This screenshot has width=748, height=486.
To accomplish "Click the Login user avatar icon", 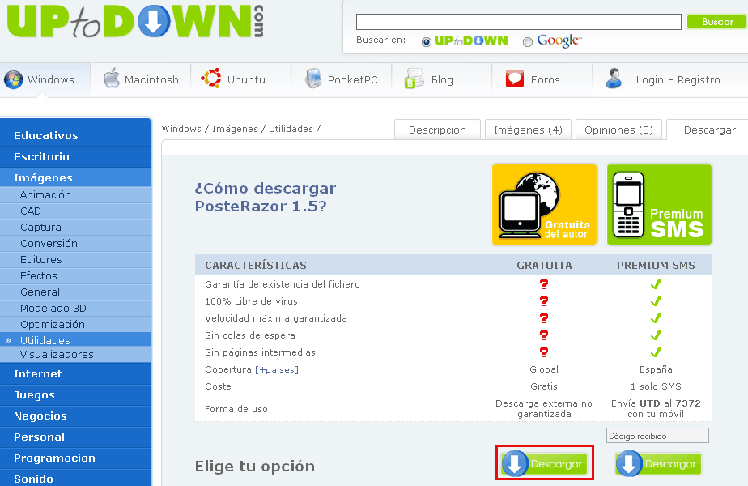I will [x=614, y=78].
